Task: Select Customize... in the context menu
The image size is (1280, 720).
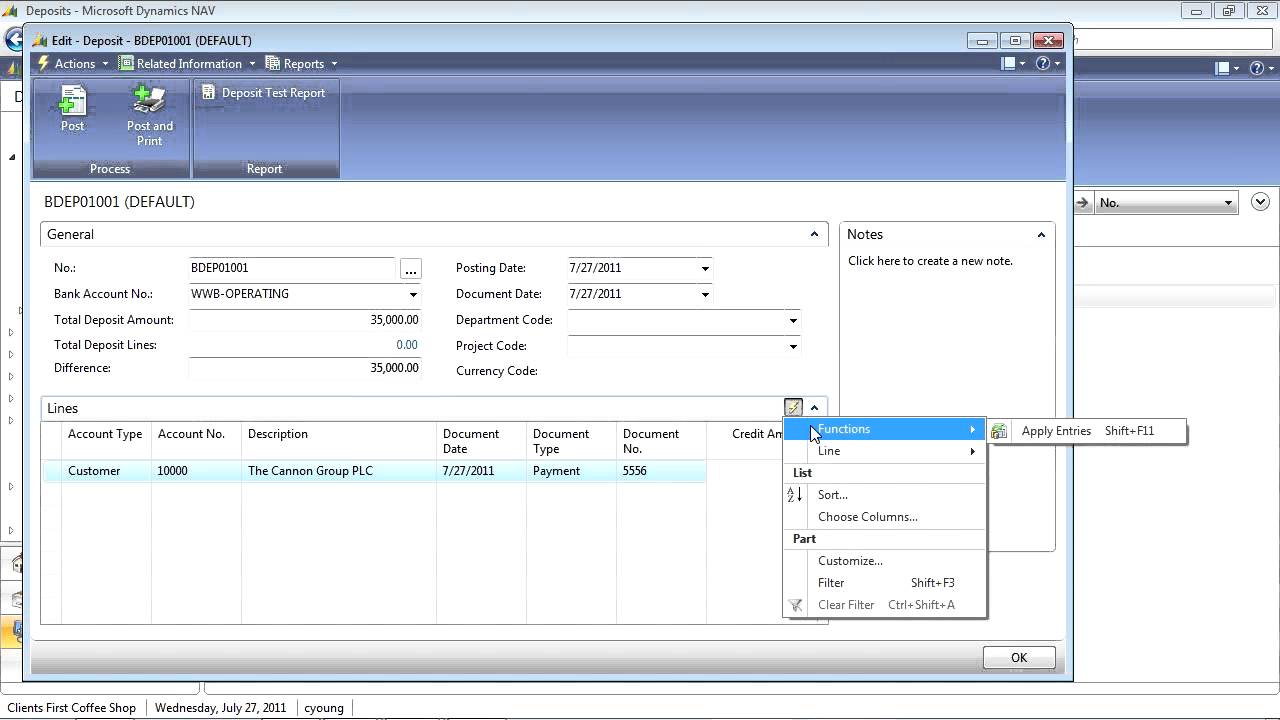Action: (884, 561)
